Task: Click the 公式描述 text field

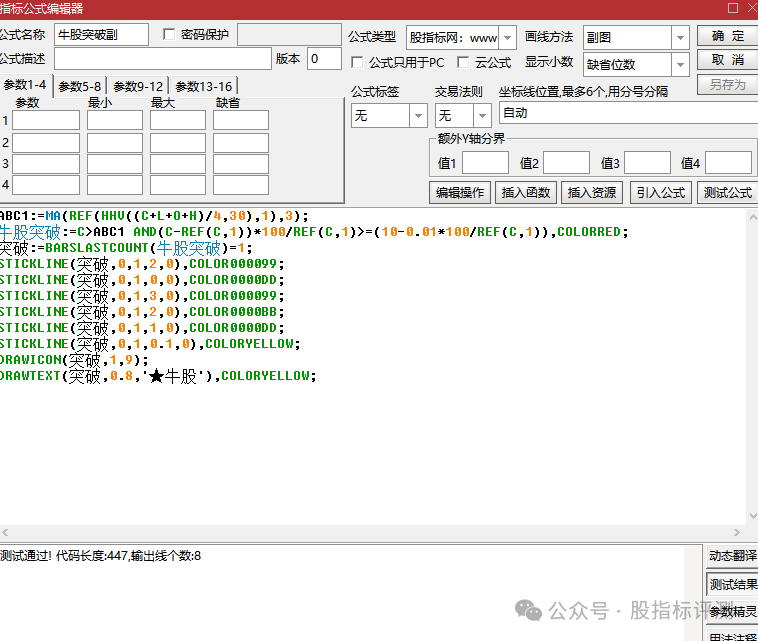Action: click(163, 59)
